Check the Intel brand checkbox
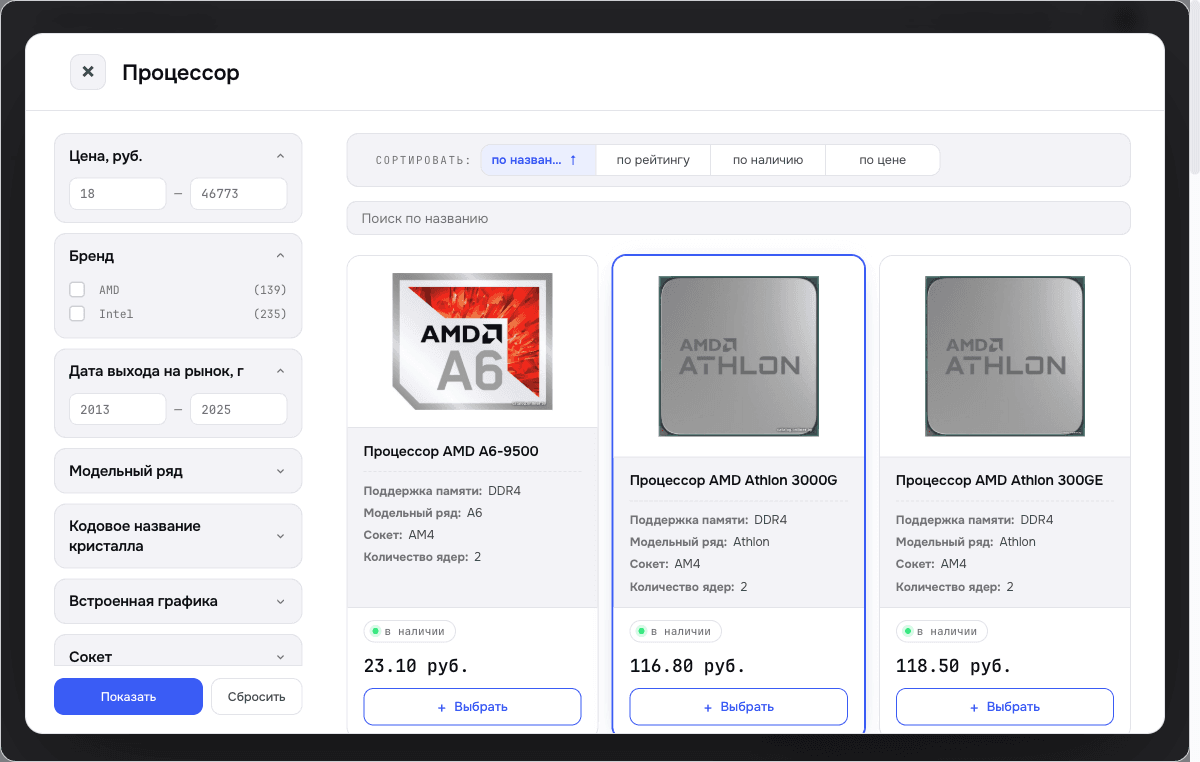Image resolution: width=1200 pixels, height=762 pixels. pos(77,314)
